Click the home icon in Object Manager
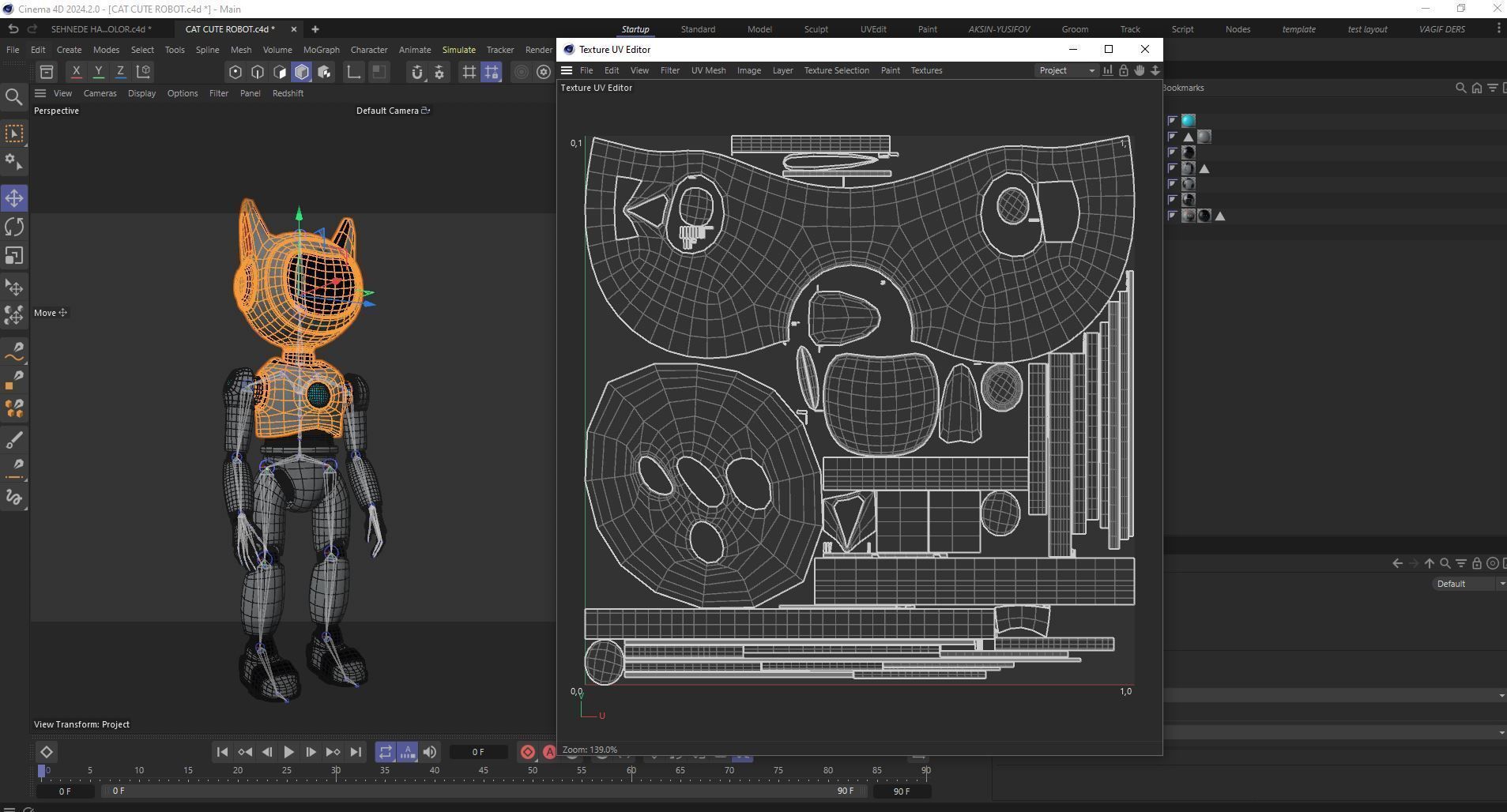Screen dimensions: 1507x812 click(1477, 88)
